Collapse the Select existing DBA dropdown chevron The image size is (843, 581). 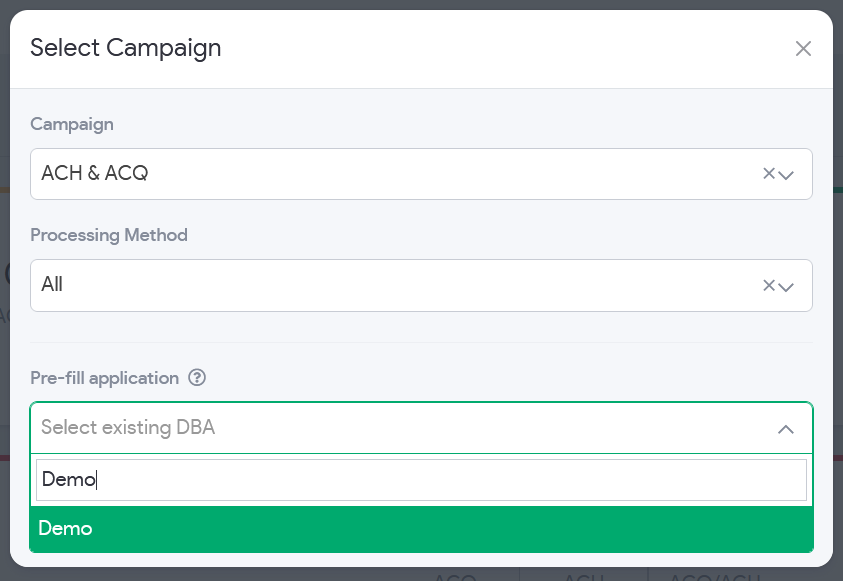click(x=786, y=429)
